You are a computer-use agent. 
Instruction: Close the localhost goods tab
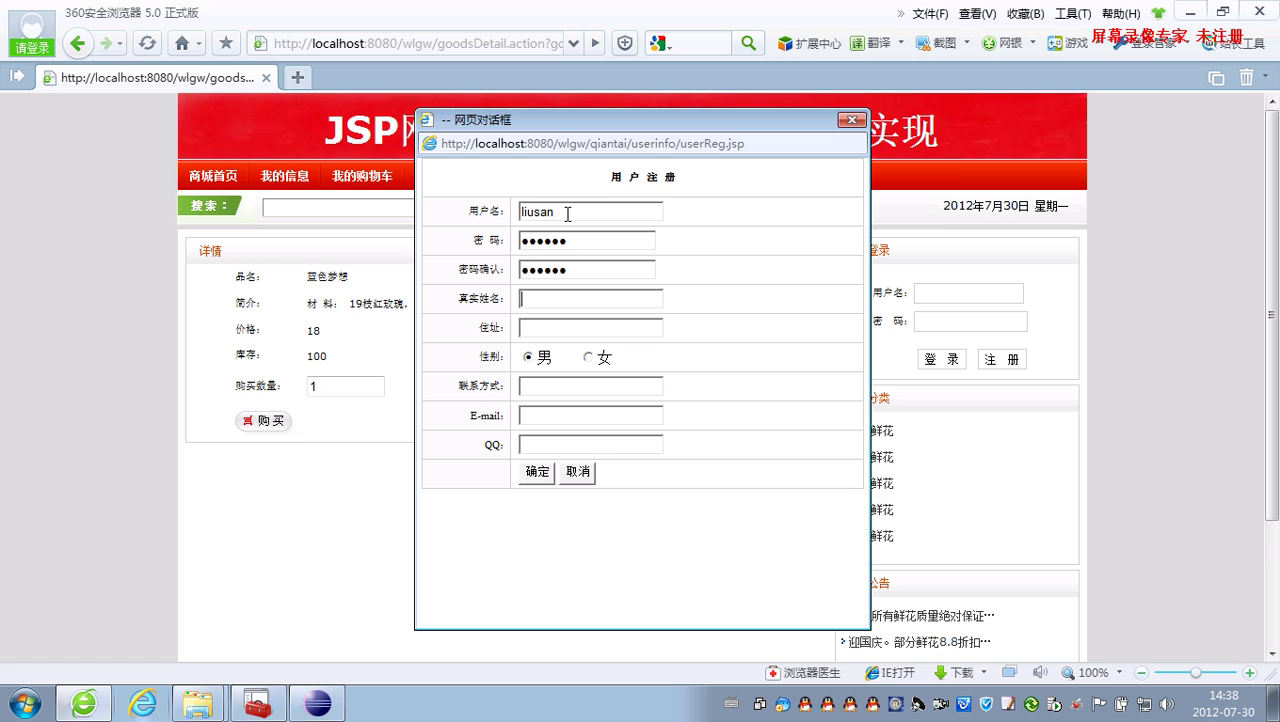[x=266, y=77]
